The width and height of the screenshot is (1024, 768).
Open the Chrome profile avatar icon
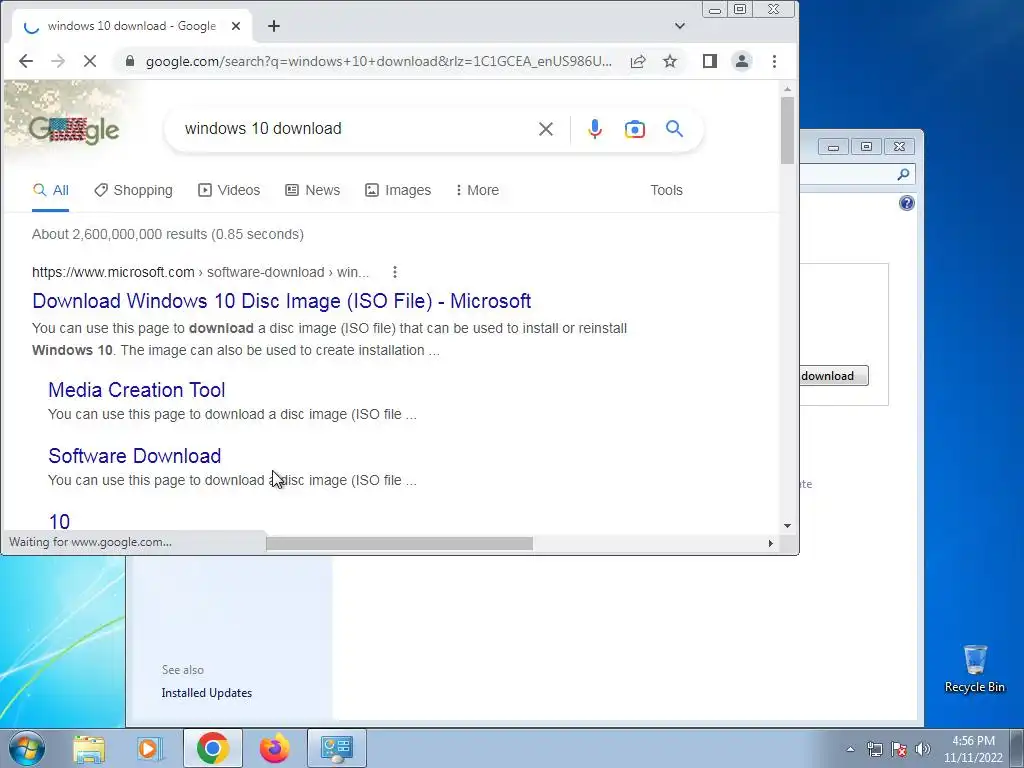tap(742, 61)
